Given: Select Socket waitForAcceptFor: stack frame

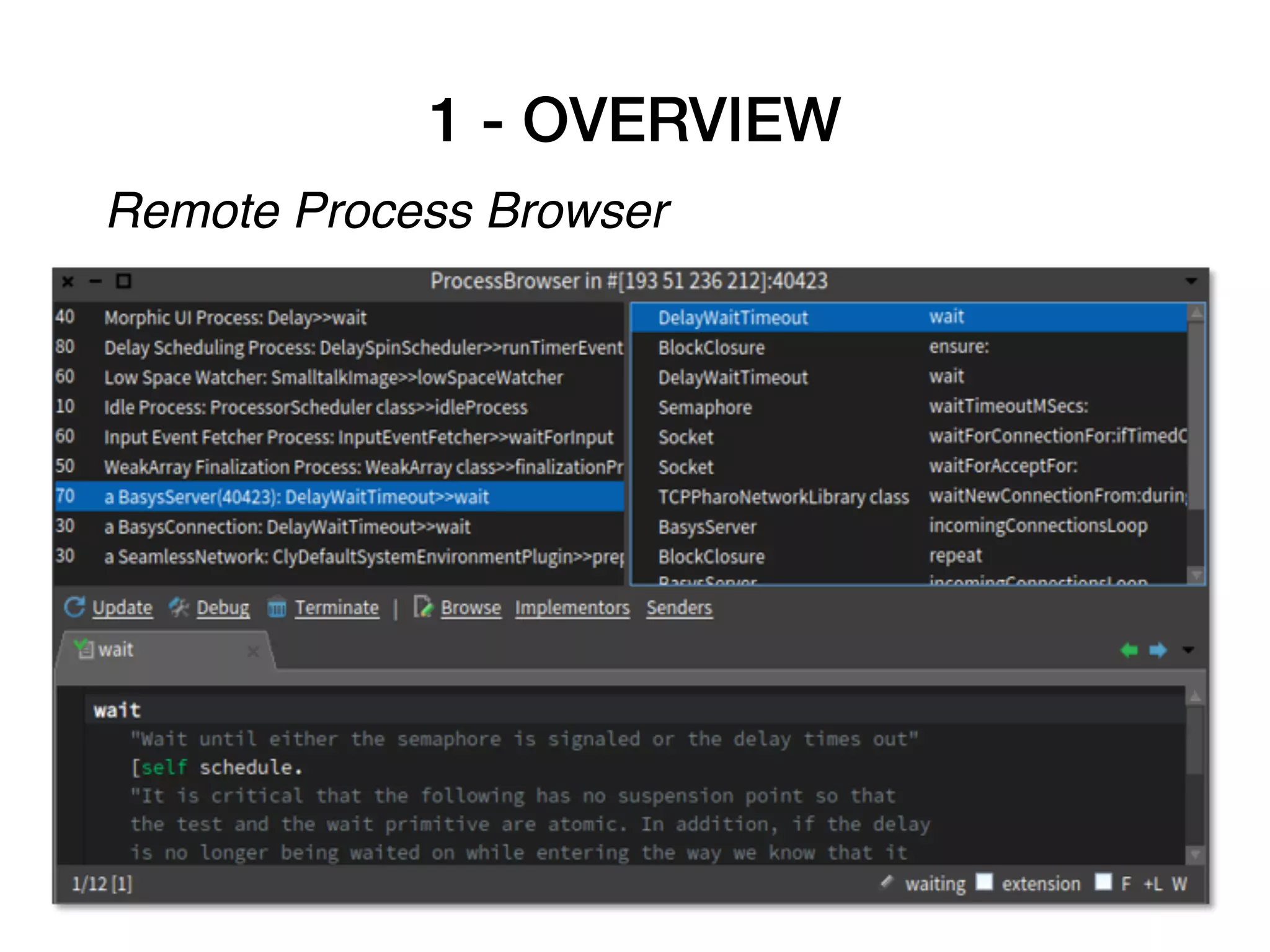Looking at the screenshot, I should click(910, 467).
